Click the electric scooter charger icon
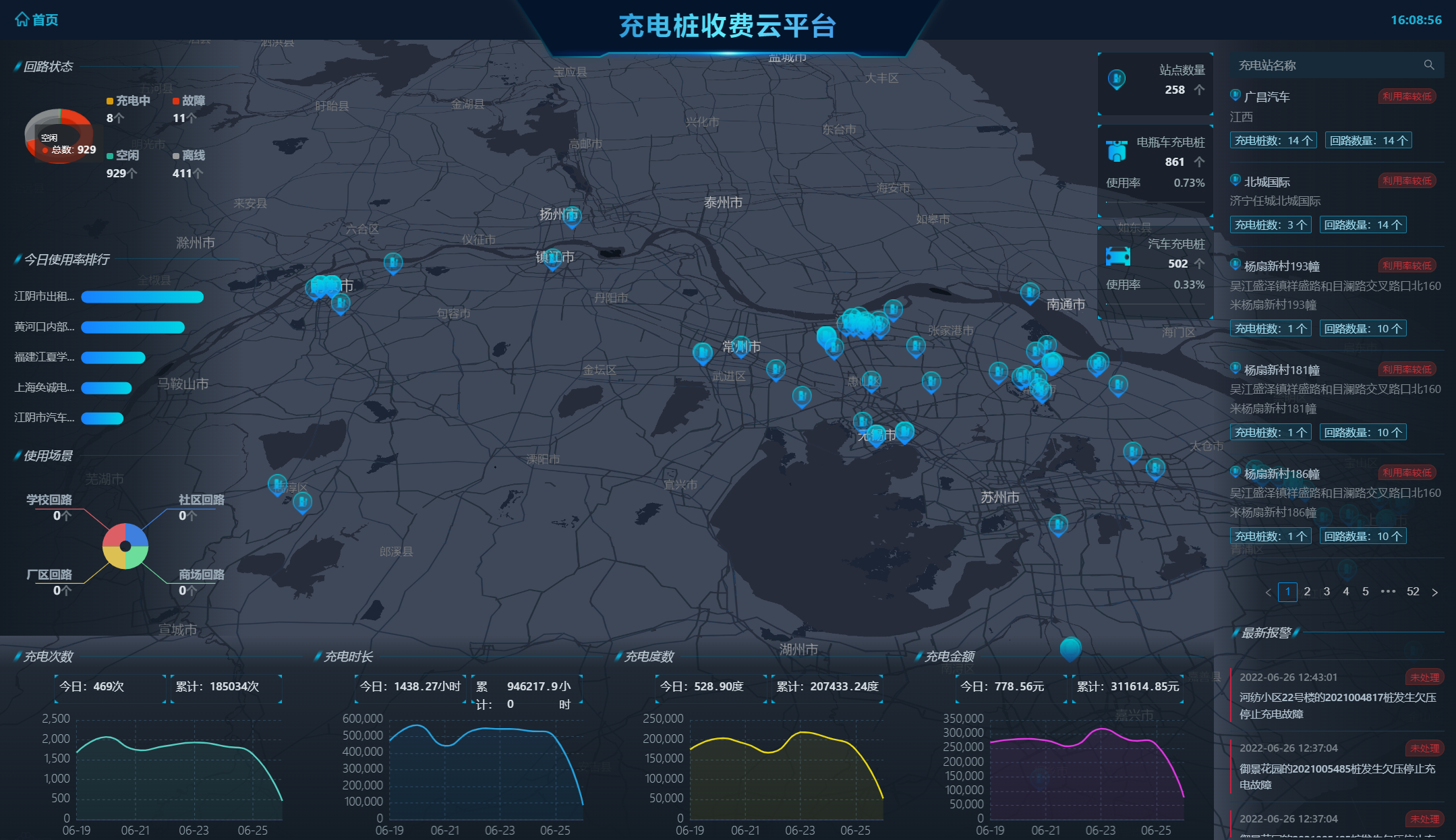 click(1116, 151)
